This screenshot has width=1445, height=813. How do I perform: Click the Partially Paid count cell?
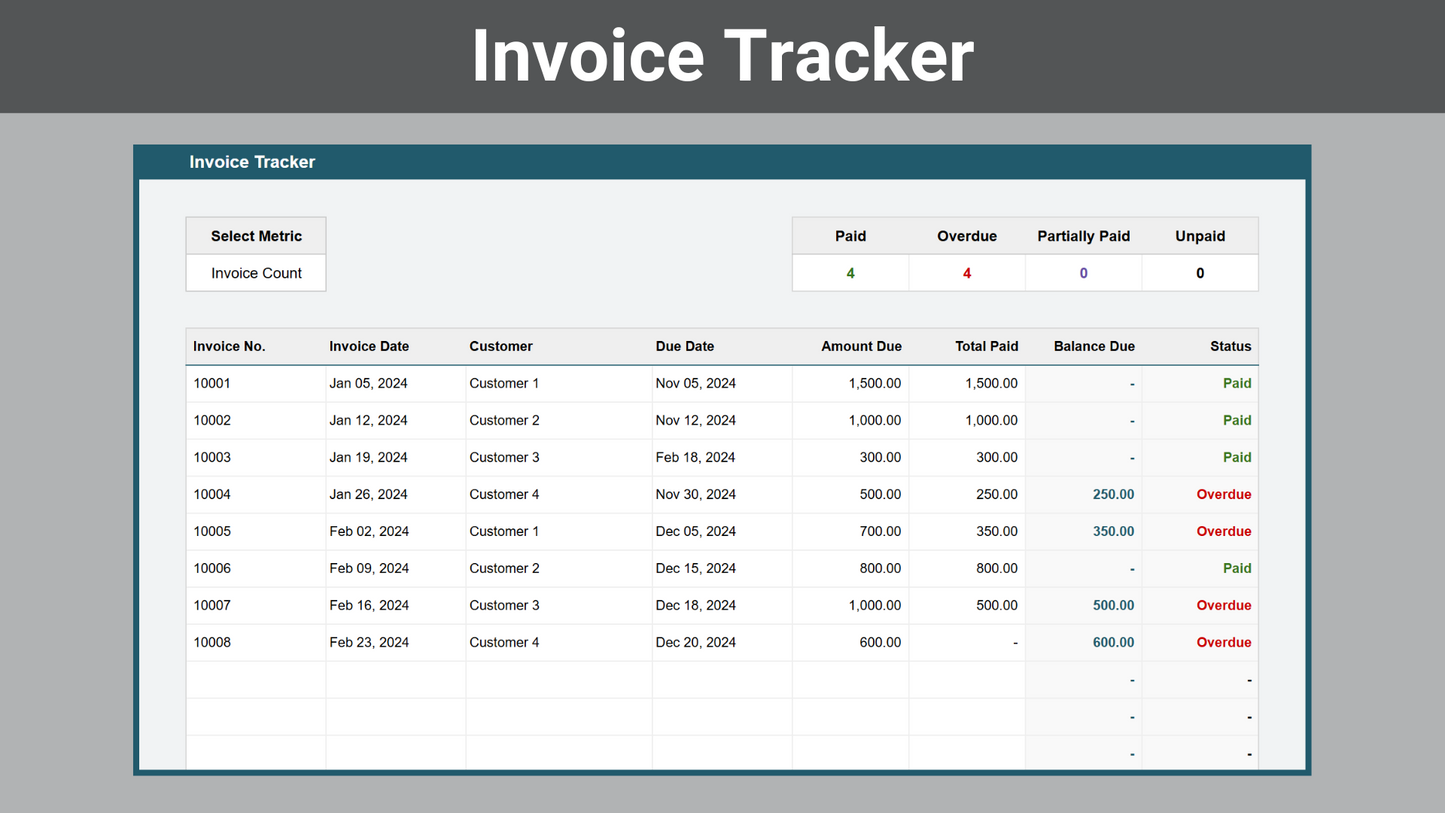point(1083,273)
